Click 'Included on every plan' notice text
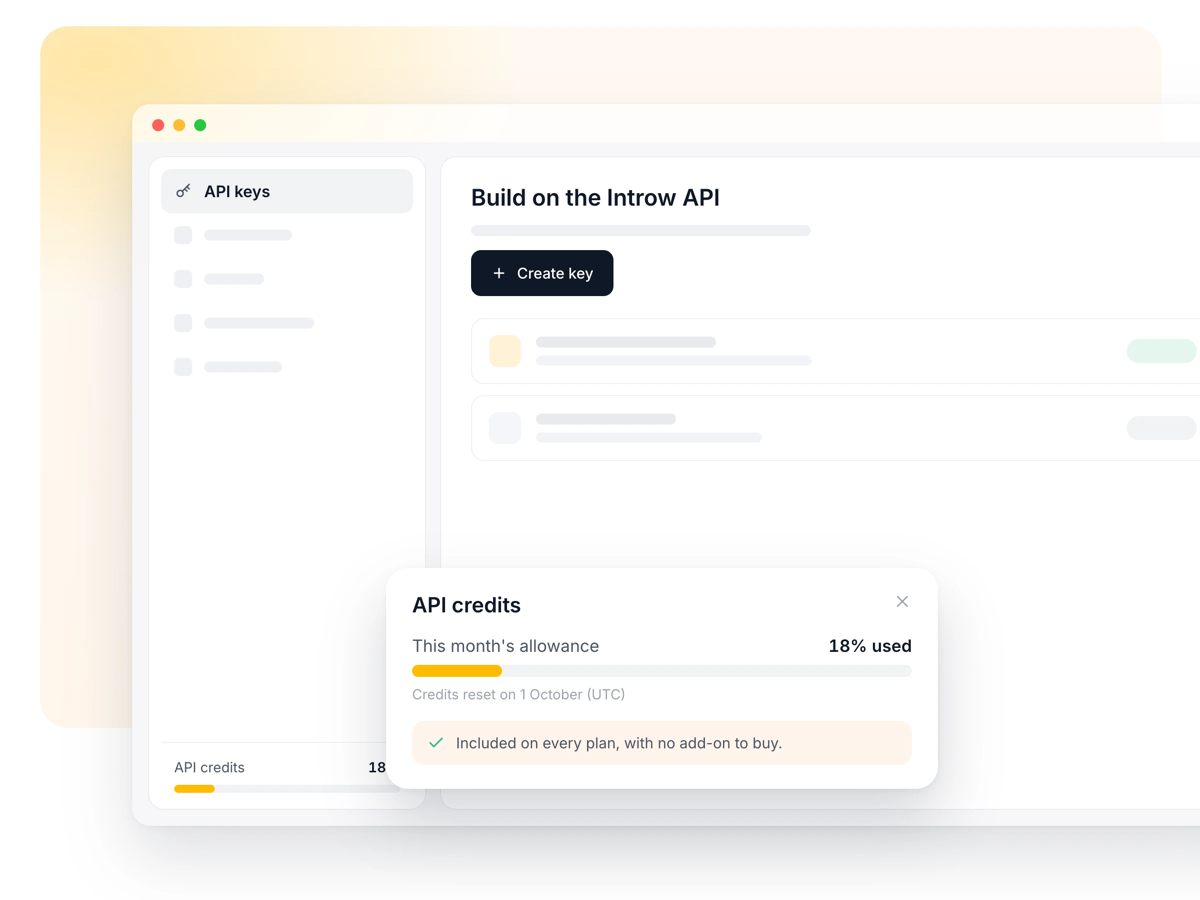This screenshot has height=900, width=1200. (619, 743)
